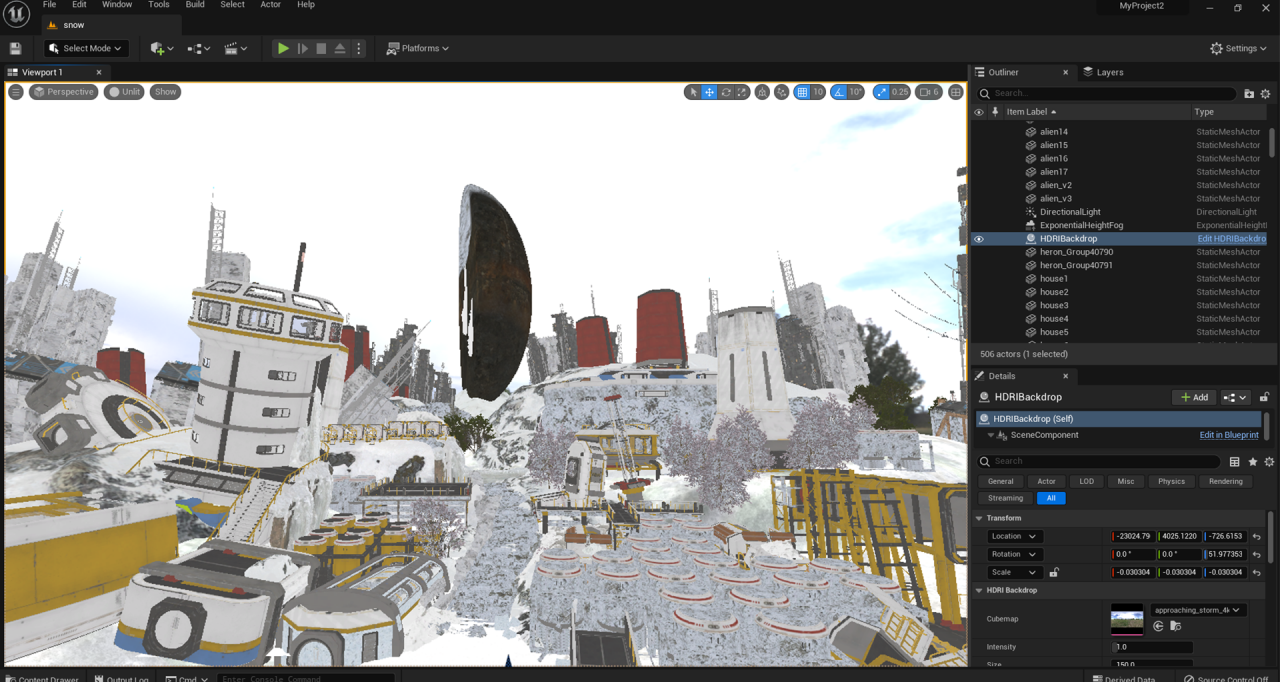Click the cinematics clapperboard icon

tap(236, 48)
